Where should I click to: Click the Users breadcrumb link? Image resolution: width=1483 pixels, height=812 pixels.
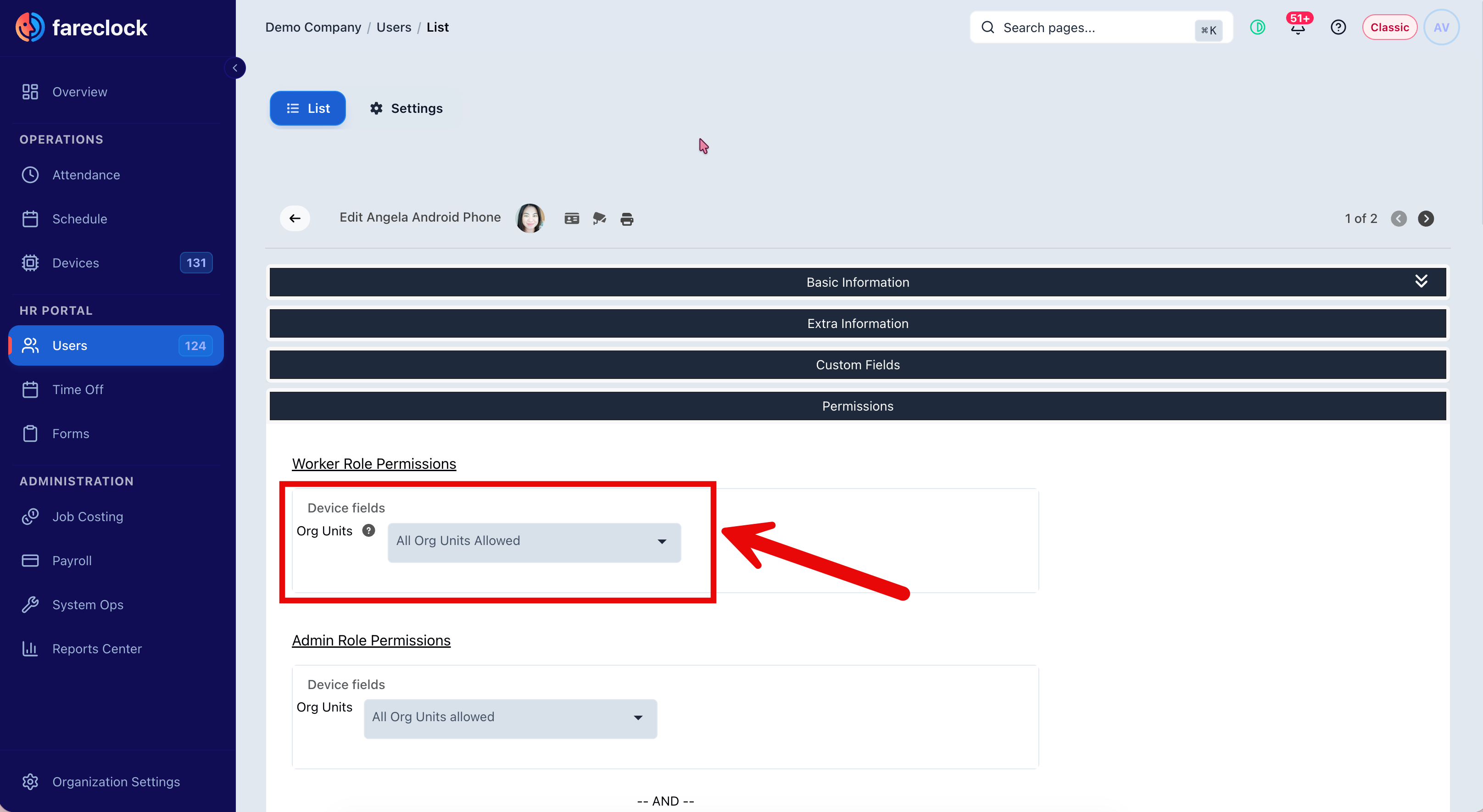coord(394,27)
